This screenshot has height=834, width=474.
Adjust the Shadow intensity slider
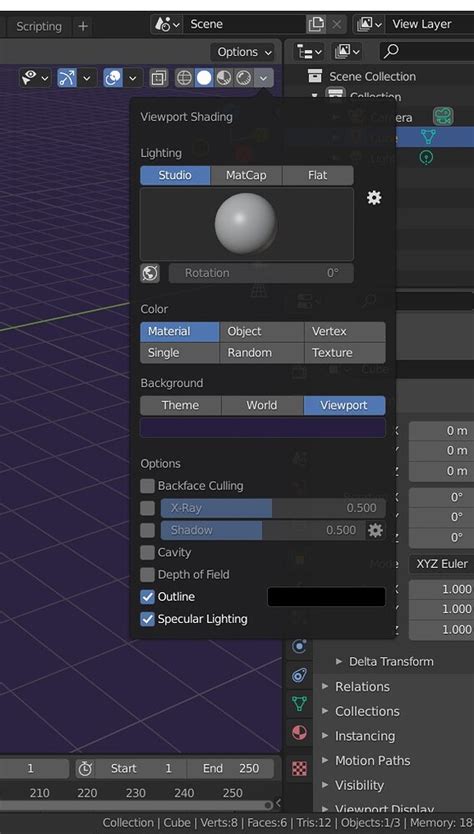(263, 530)
